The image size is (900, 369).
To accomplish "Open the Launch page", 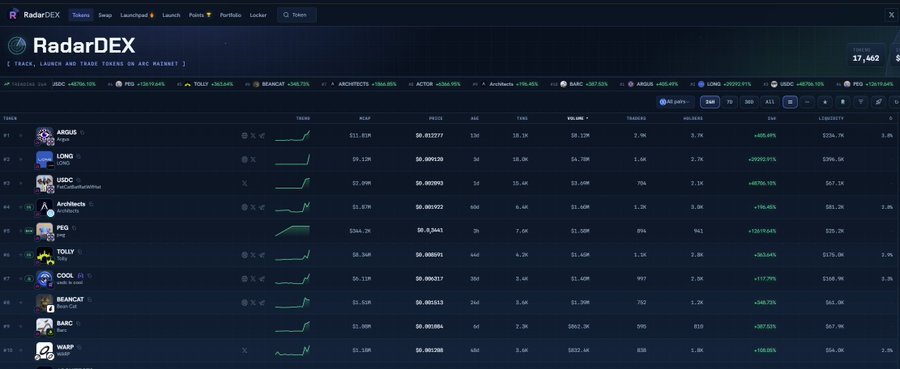I will click(x=171, y=15).
